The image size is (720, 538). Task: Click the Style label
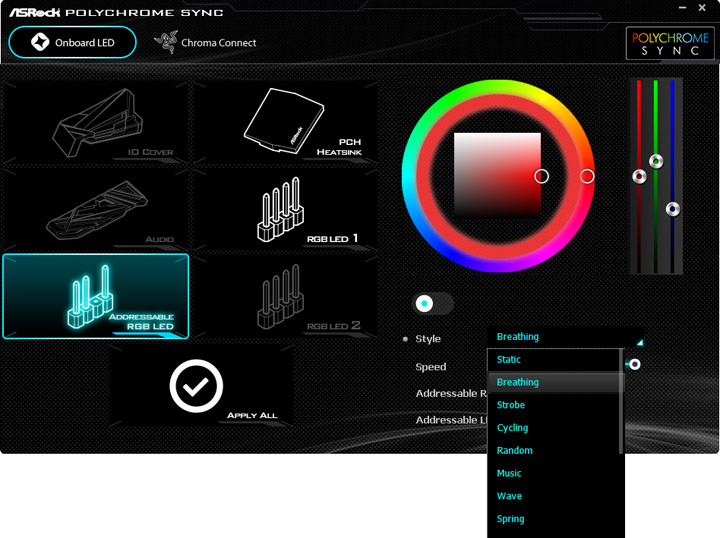pyautogui.click(x=428, y=339)
